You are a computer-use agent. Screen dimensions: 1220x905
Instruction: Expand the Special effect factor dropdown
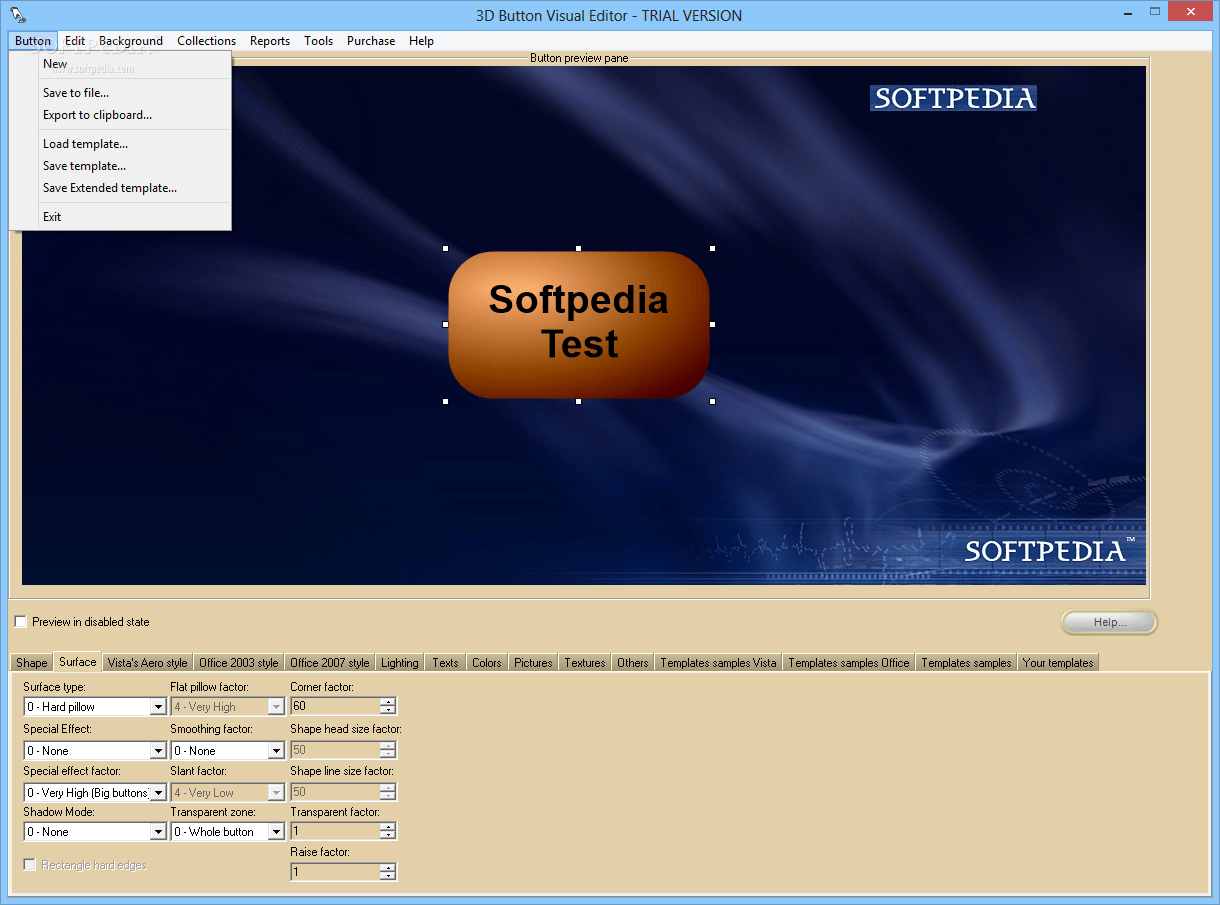click(x=157, y=793)
